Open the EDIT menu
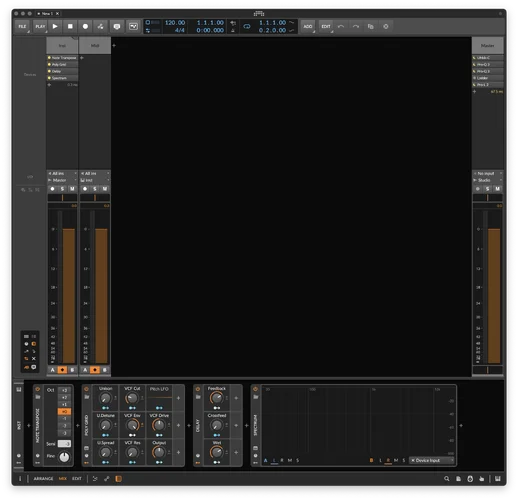The height and width of the screenshot is (500, 518). (326, 26)
